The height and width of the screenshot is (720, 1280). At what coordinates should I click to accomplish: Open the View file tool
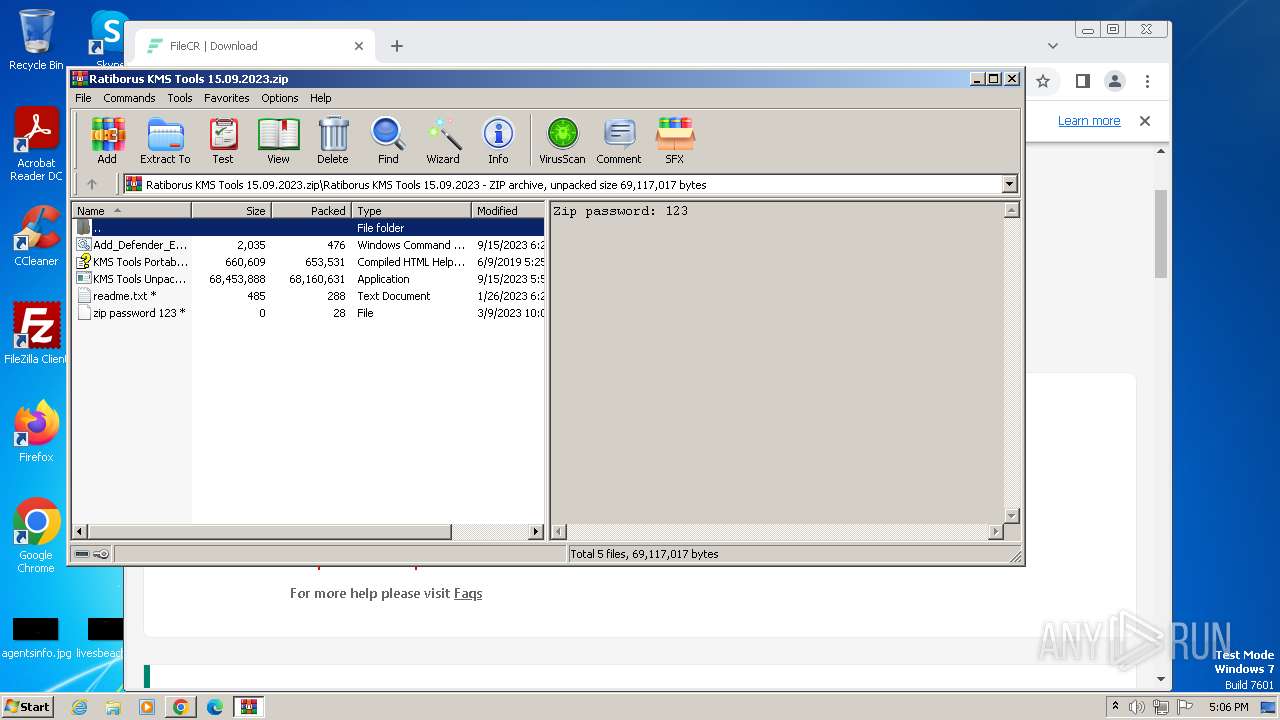[x=278, y=140]
